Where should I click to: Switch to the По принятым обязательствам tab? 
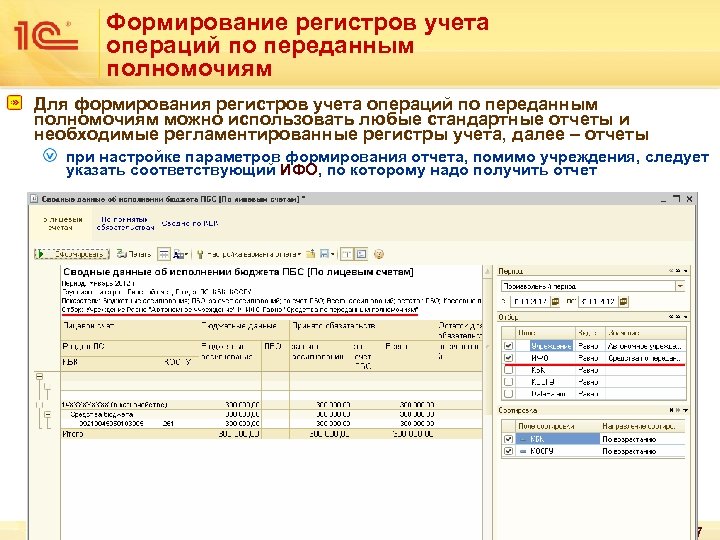tap(125, 223)
